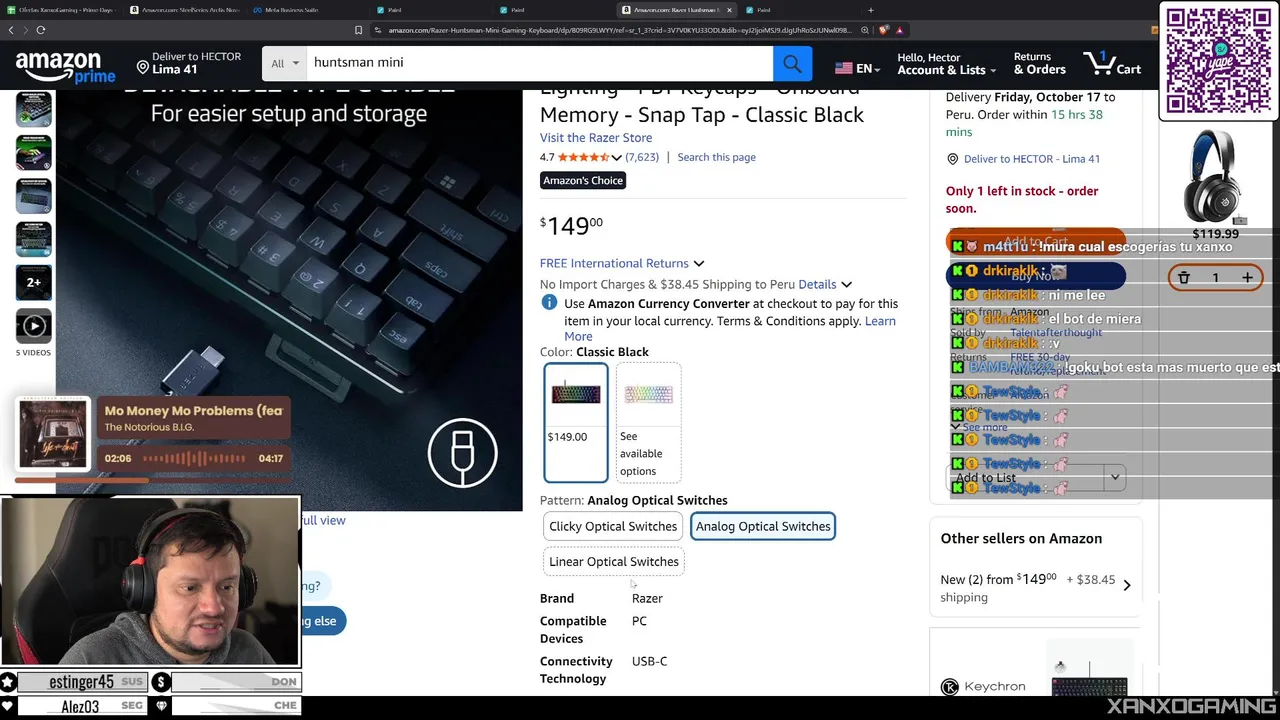The image size is (1280, 720).
Task: Open the EN language dropdown
Action: (x=857, y=68)
